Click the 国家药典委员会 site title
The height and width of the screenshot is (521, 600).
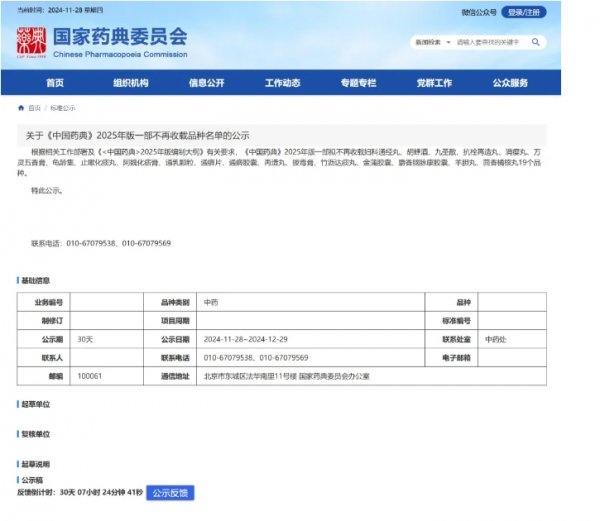[x=120, y=37]
